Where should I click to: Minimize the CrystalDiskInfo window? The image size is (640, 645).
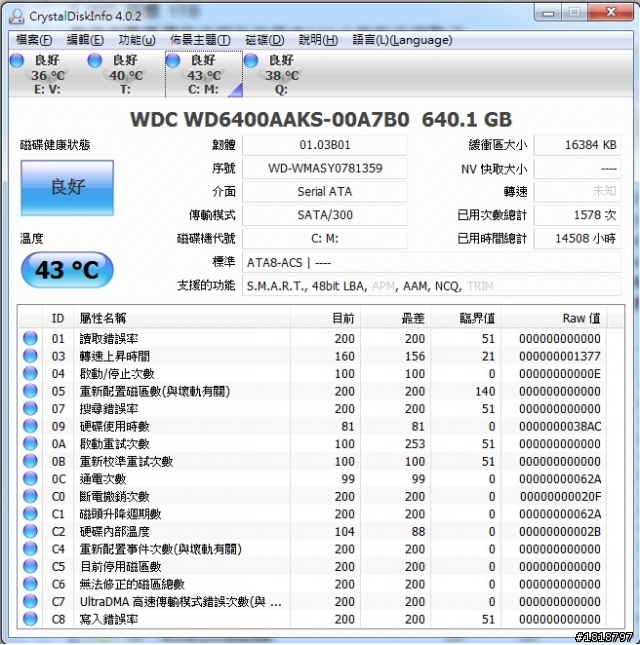tap(547, 13)
